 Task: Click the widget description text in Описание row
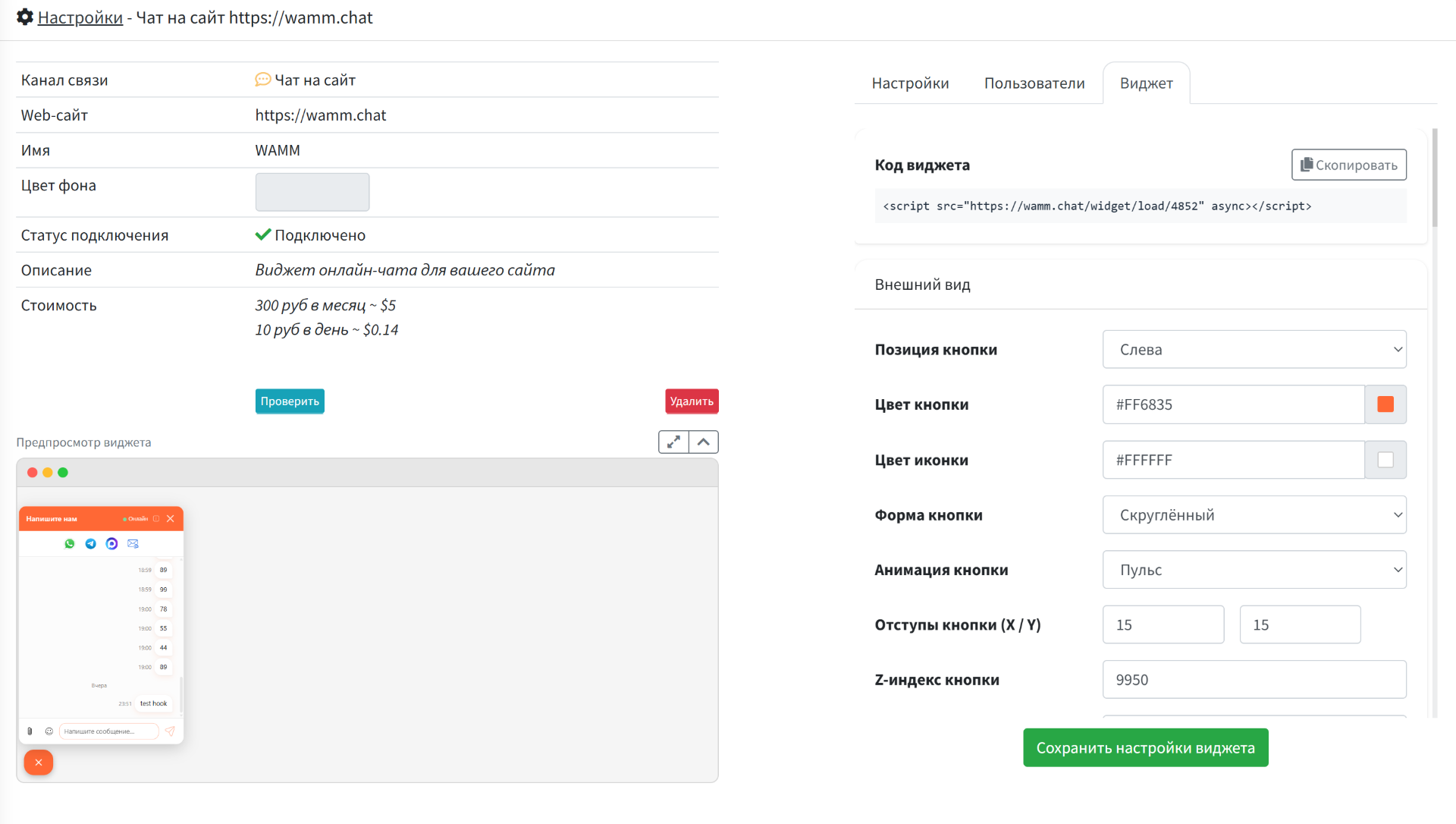coord(405,270)
